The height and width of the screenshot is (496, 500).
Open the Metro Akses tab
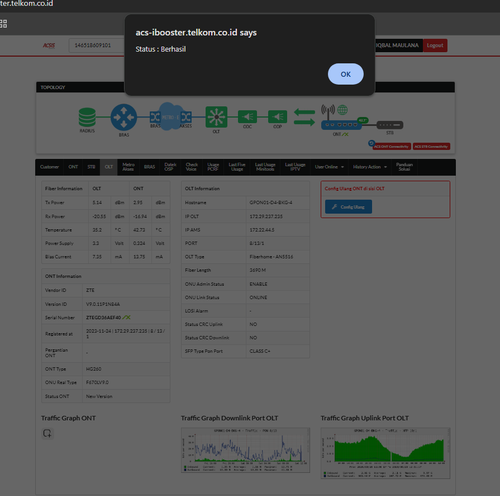(128, 167)
